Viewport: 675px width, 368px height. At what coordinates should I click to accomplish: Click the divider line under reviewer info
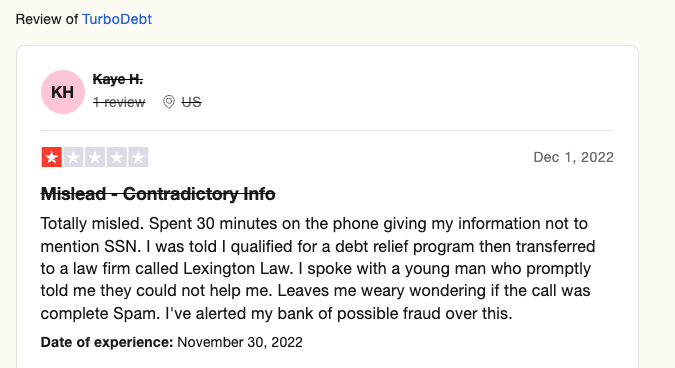(327, 130)
